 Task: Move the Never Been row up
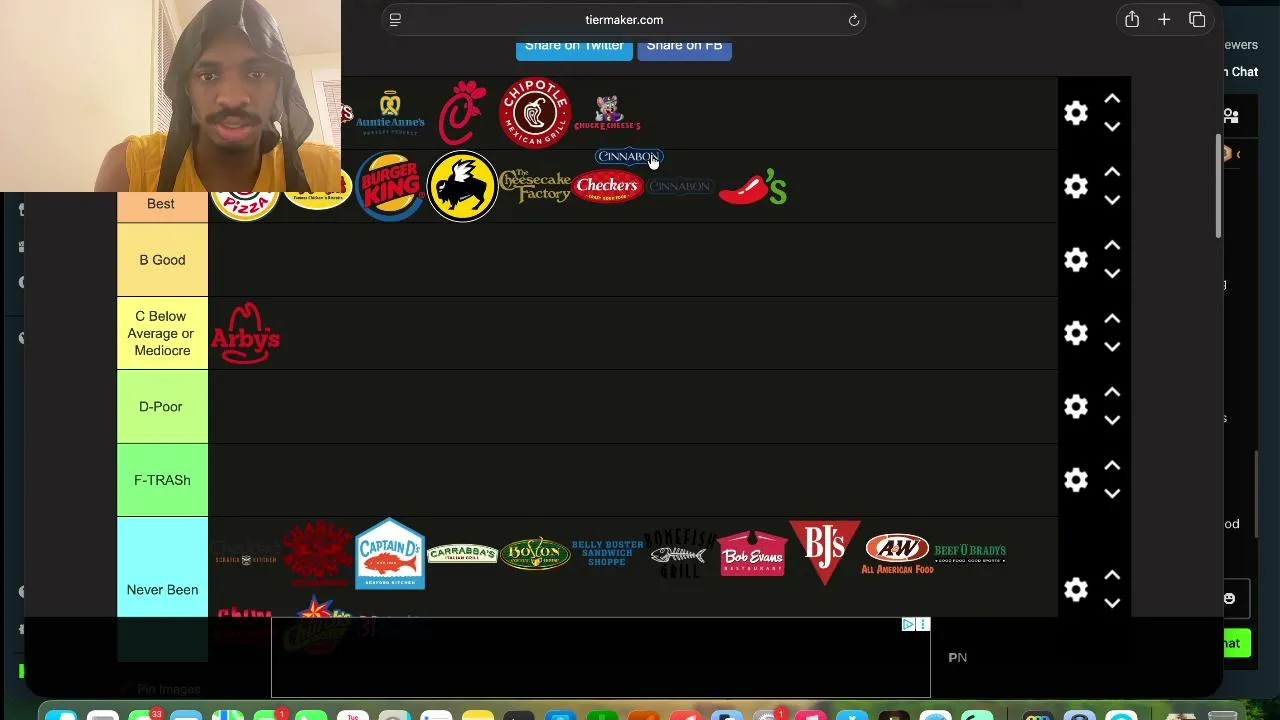[1112, 576]
